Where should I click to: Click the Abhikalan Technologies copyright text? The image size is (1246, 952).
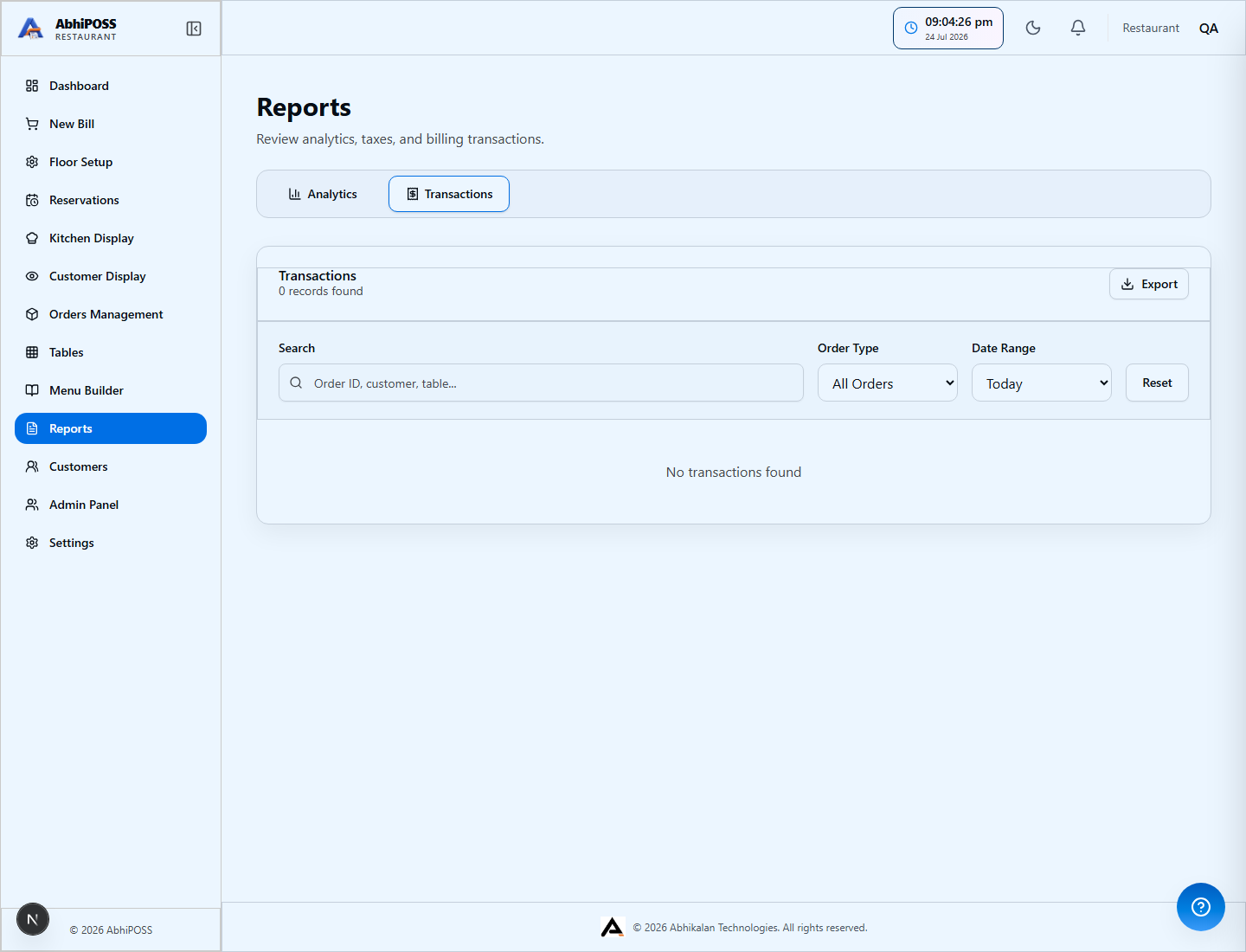pos(750,928)
